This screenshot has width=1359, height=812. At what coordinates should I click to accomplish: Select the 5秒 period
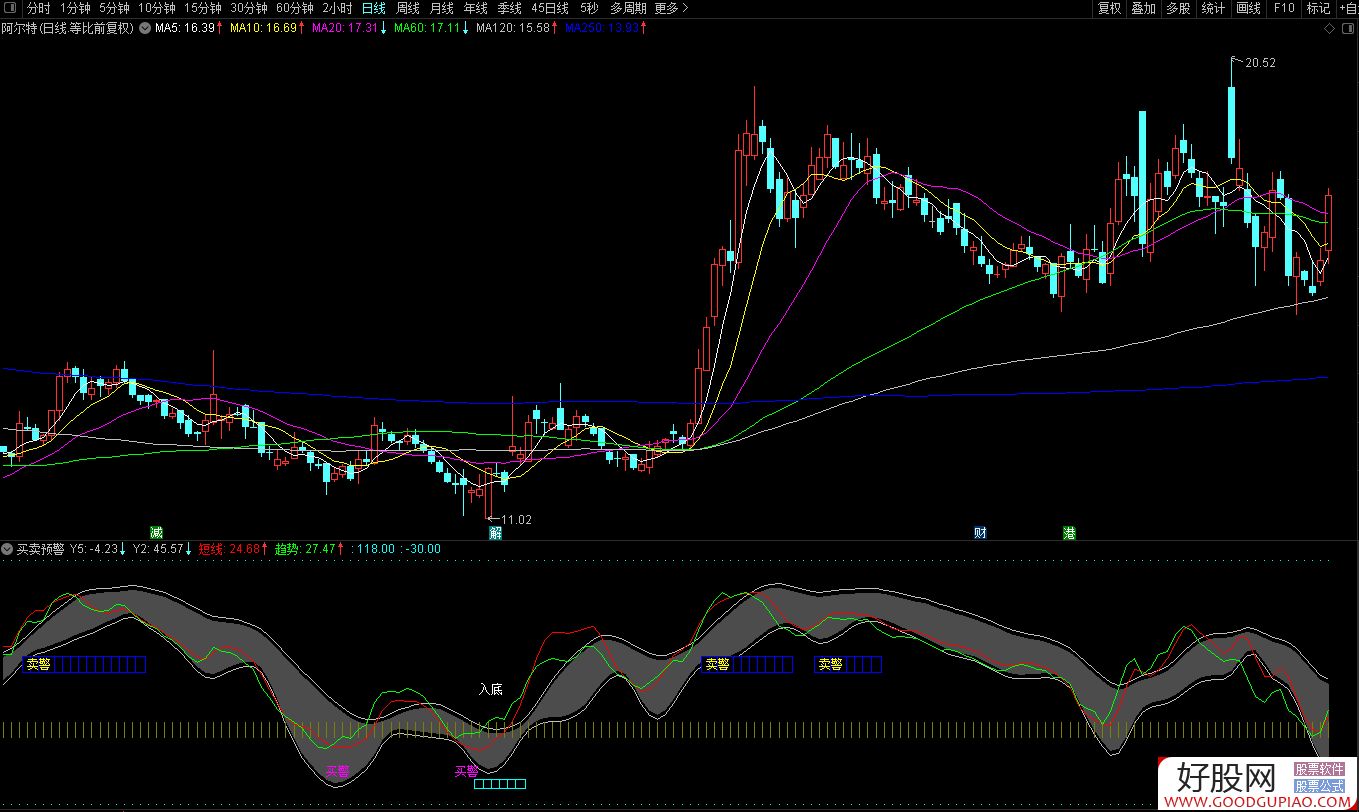coord(589,8)
